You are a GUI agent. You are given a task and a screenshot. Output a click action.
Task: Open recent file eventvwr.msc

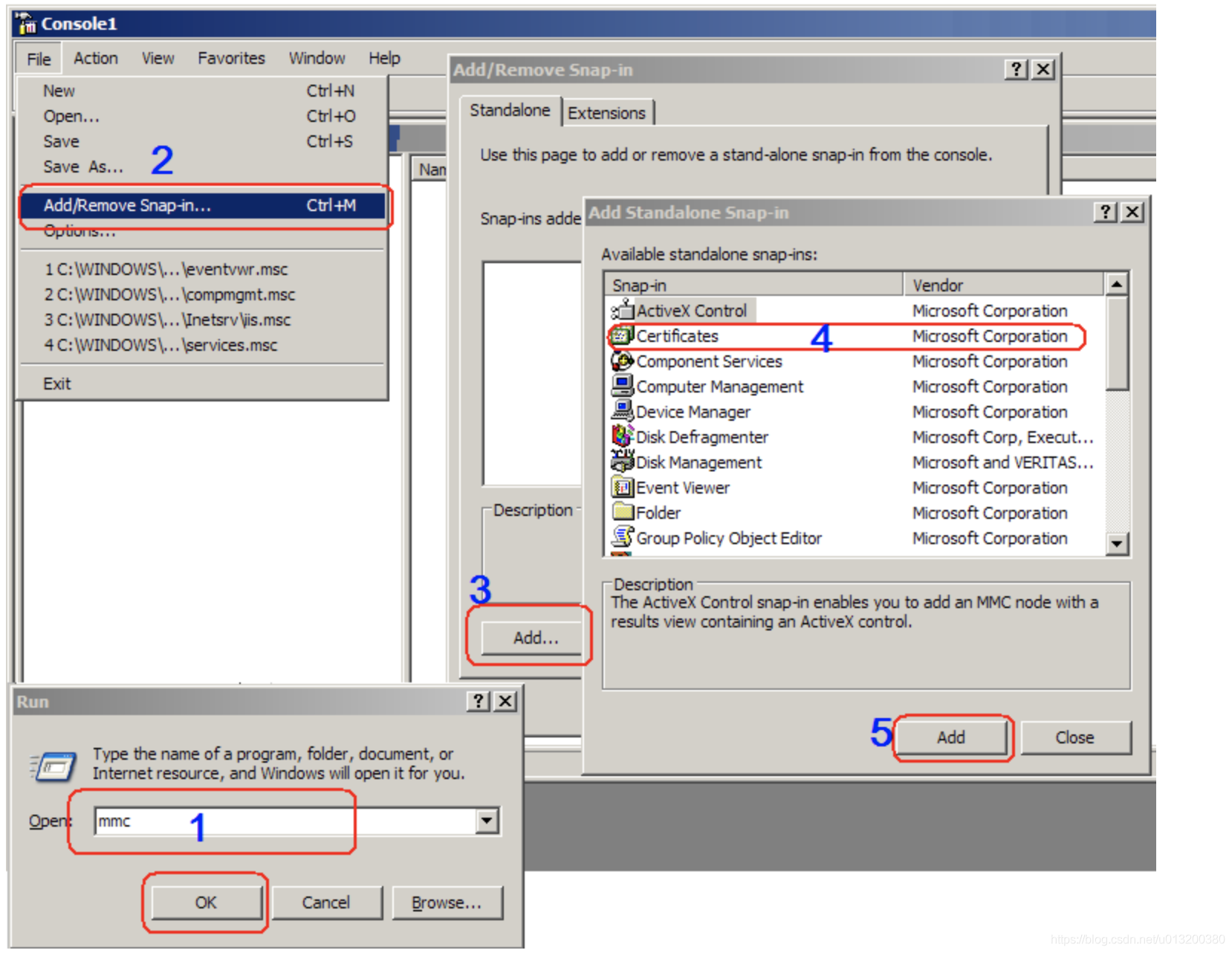point(202,269)
